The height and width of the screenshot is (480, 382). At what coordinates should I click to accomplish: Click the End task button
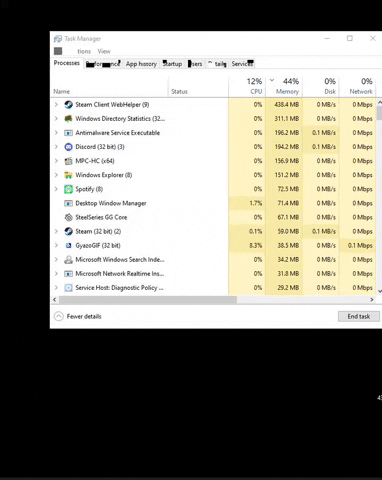[x=359, y=316]
